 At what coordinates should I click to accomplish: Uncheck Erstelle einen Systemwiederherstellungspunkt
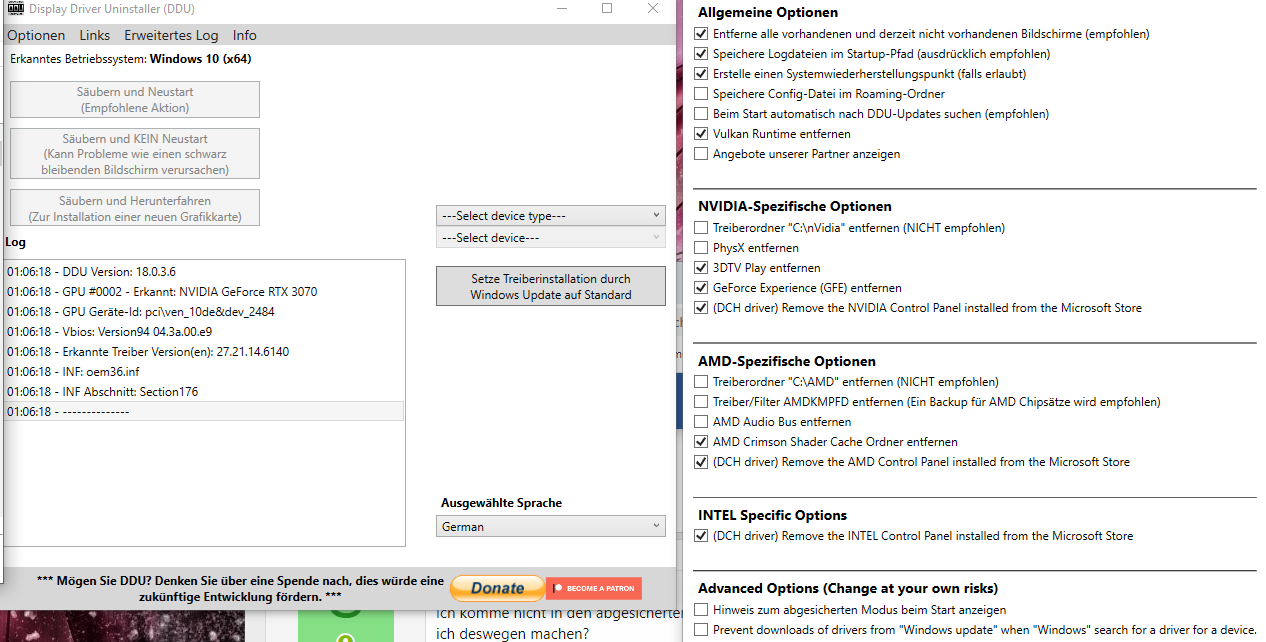701,74
